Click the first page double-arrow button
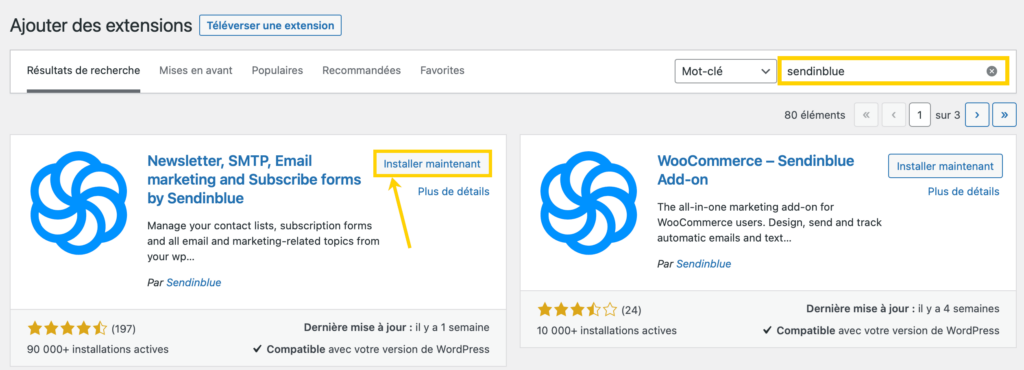Viewport: 1024px width, 370px height. [x=866, y=115]
